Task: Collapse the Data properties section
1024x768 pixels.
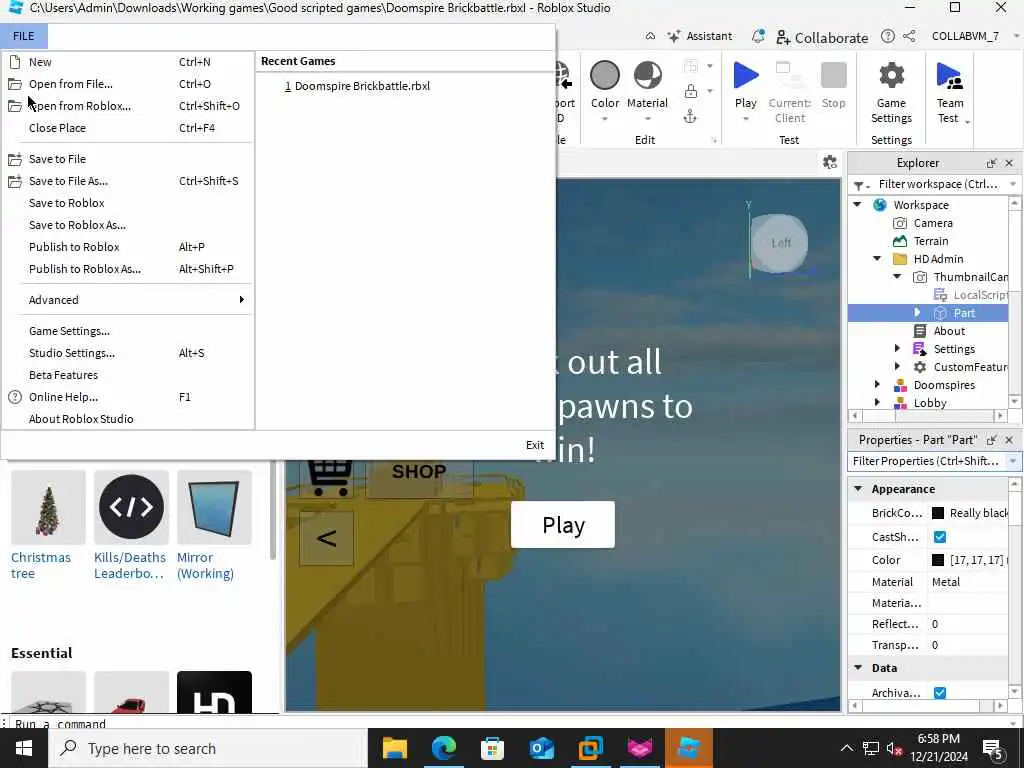Action: 858,667
